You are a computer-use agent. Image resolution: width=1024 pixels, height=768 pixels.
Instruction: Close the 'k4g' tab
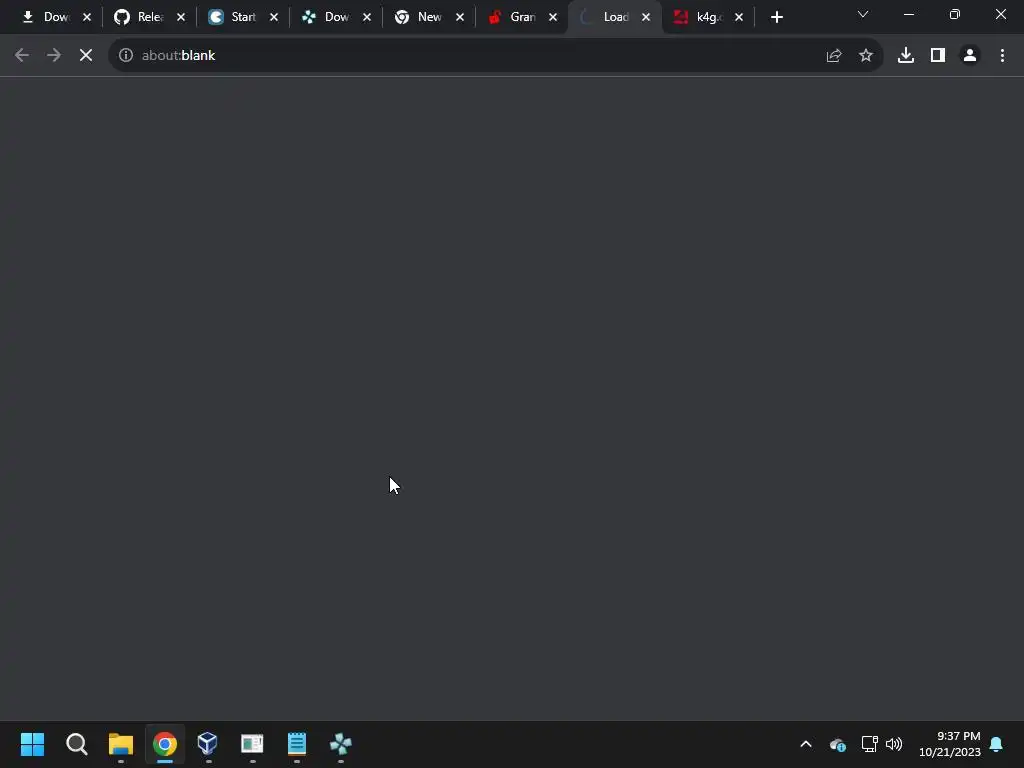coord(739,18)
